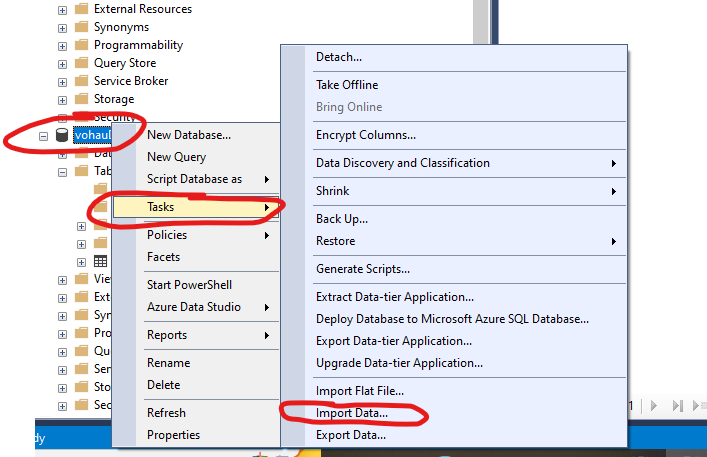
Task: Click the Query Store folder icon
Action: pyautogui.click(x=81, y=63)
